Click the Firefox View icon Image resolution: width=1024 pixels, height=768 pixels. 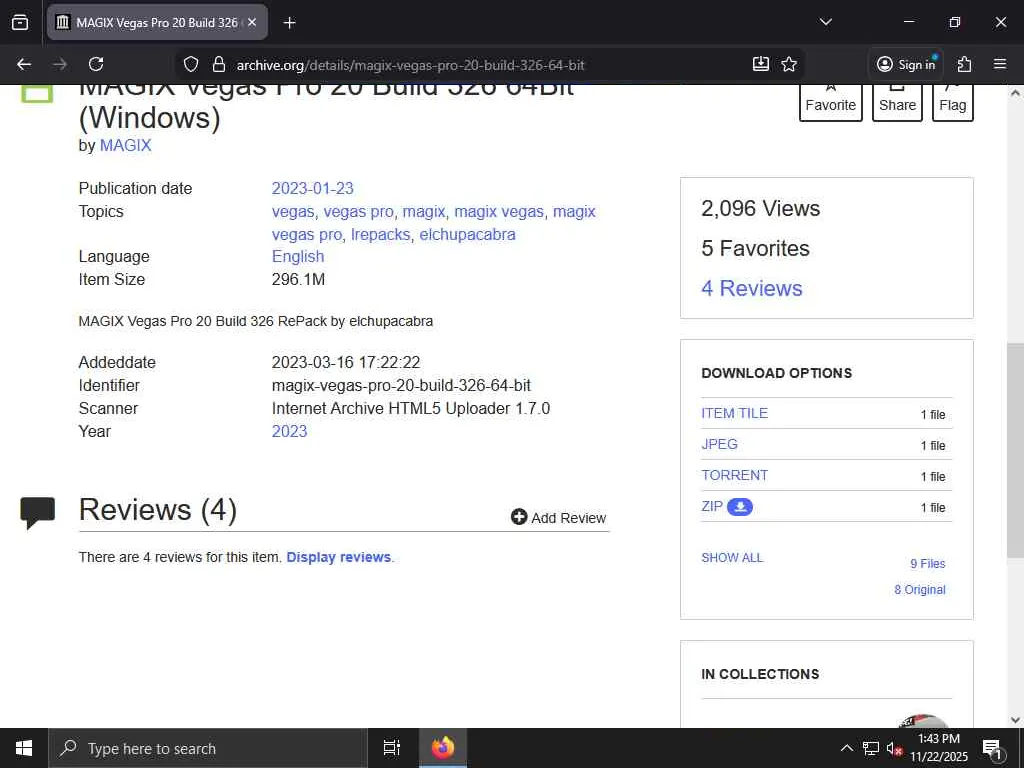click(20, 22)
